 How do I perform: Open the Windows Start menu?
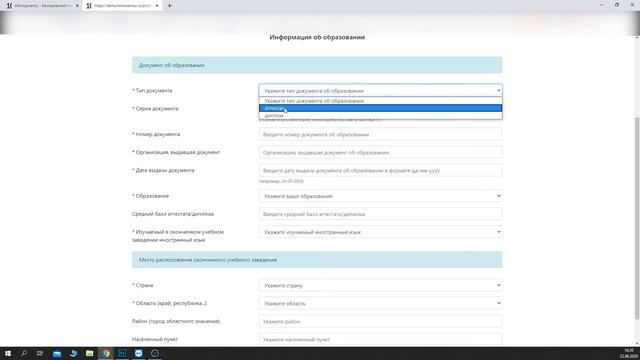click(x=8, y=353)
